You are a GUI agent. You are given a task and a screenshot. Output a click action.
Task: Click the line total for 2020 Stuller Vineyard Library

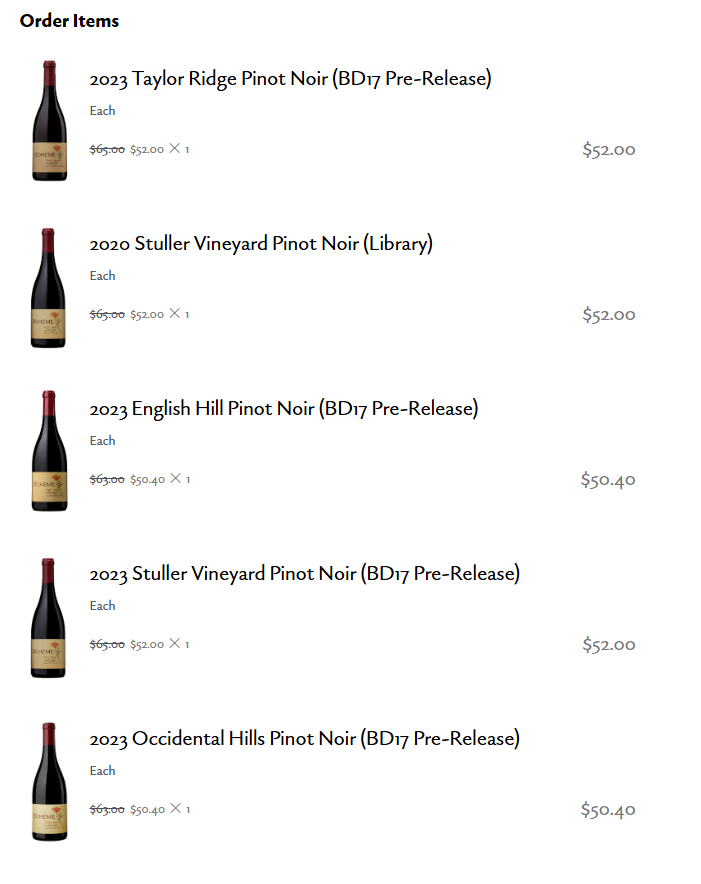(609, 315)
